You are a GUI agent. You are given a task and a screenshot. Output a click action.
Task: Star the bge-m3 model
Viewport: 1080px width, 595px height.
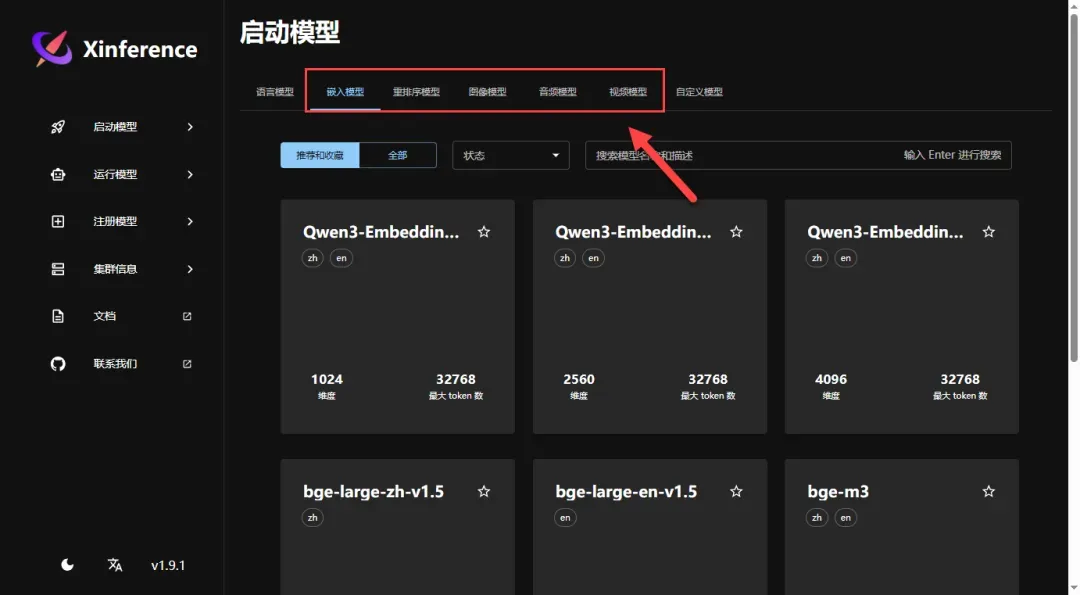(988, 492)
